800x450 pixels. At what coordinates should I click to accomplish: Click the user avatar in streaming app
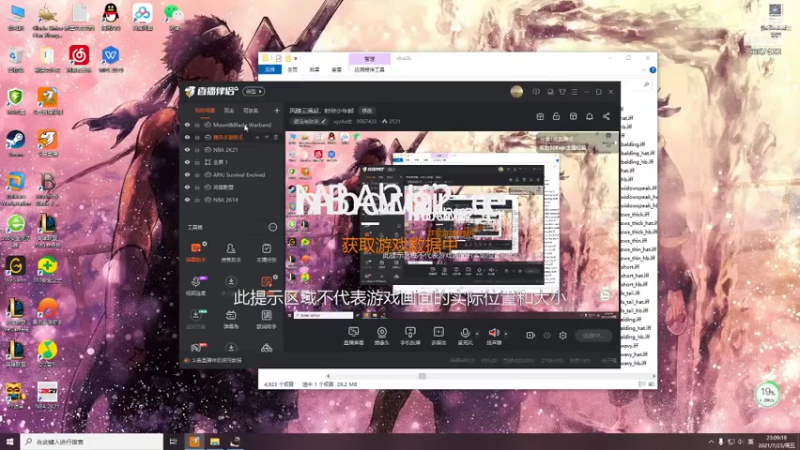click(x=517, y=92)
